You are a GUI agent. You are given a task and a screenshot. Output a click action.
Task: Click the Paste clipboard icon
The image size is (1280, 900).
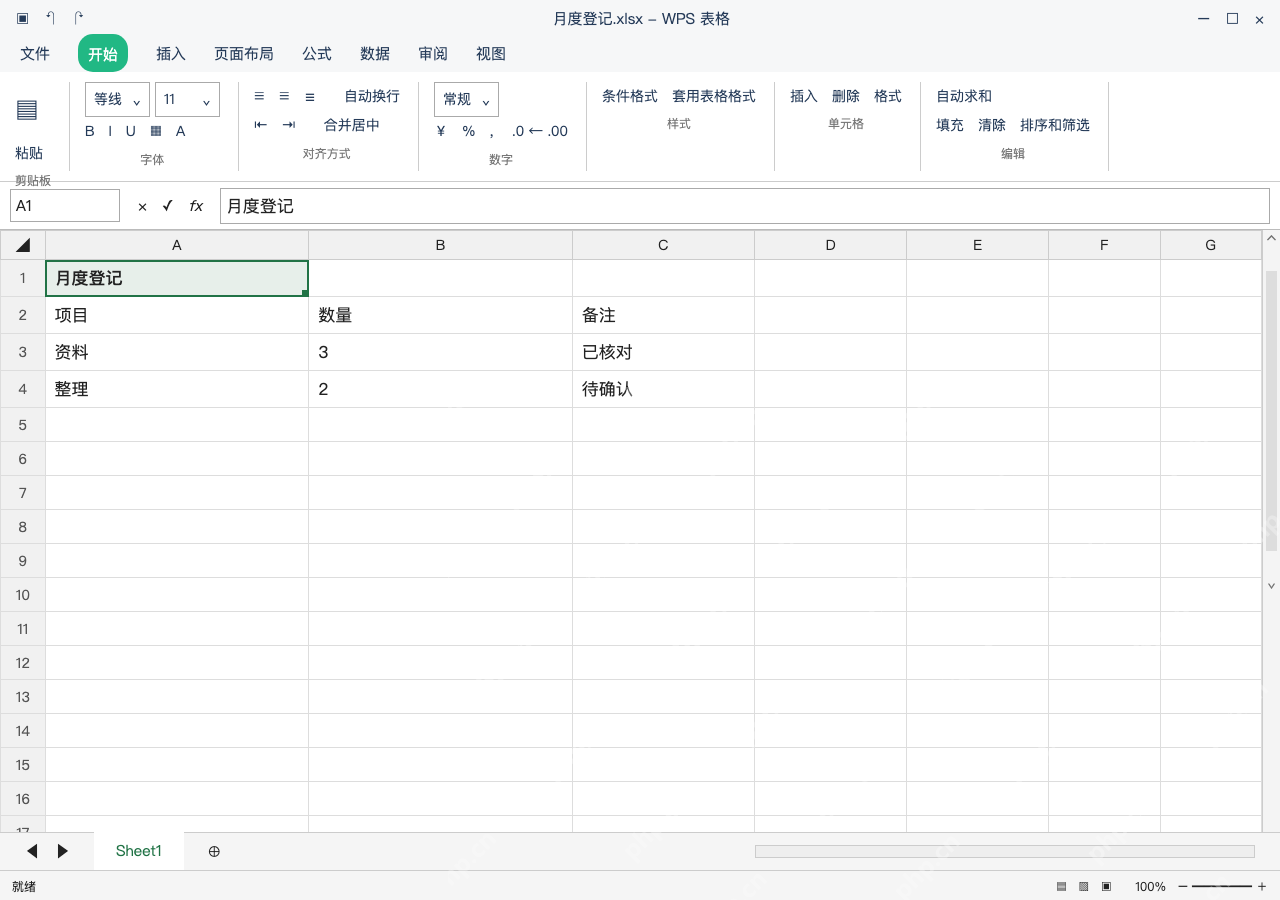tap(27, 110)
